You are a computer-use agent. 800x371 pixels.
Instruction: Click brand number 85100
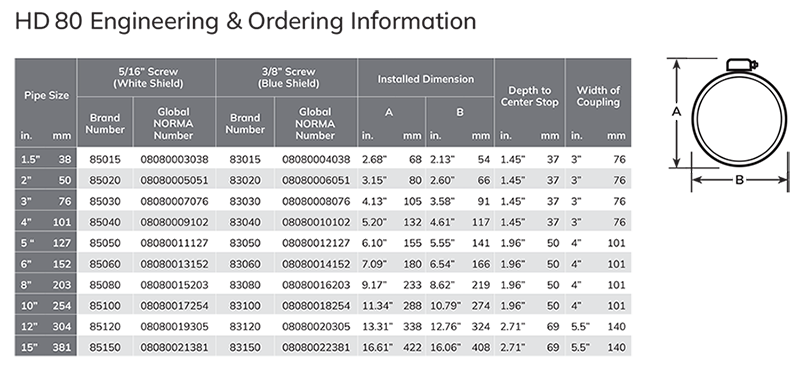pyautogui.click(x=105, y=306)
